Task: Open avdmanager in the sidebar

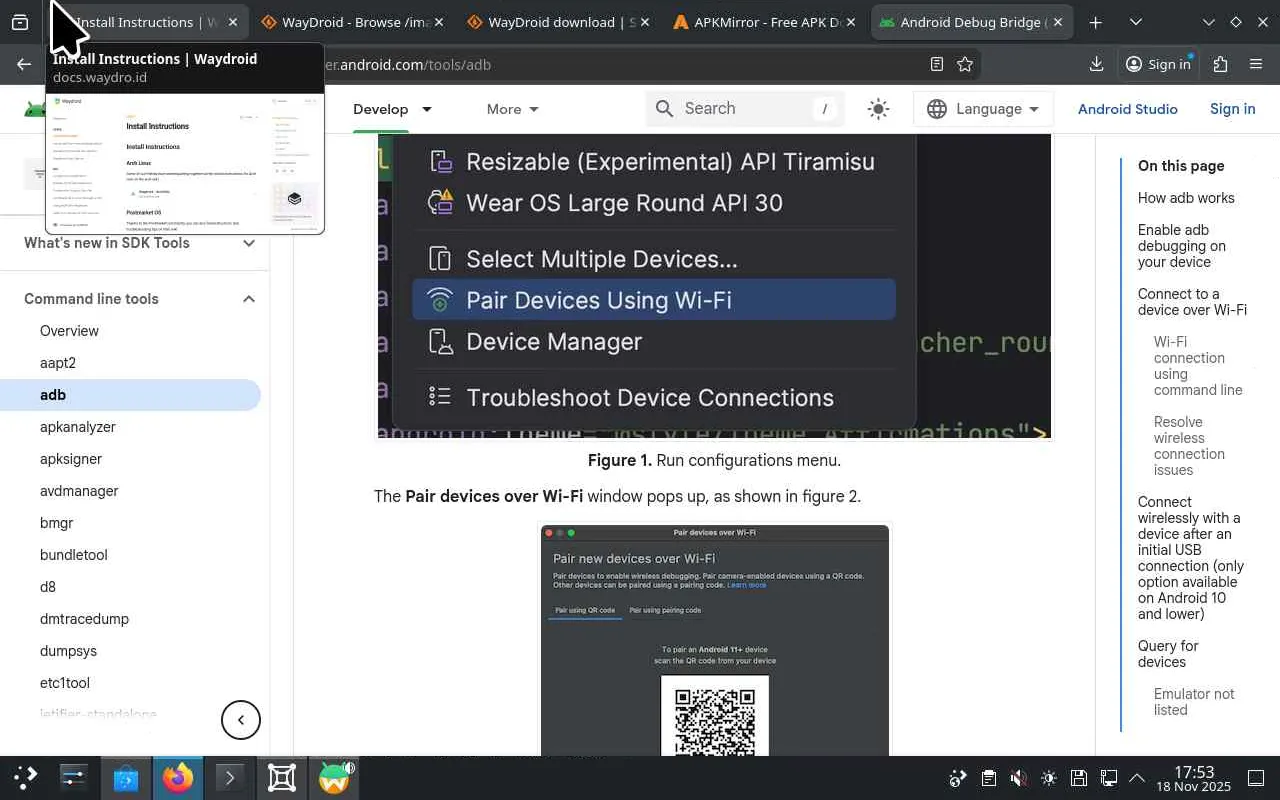Action: tap(79, 491)
